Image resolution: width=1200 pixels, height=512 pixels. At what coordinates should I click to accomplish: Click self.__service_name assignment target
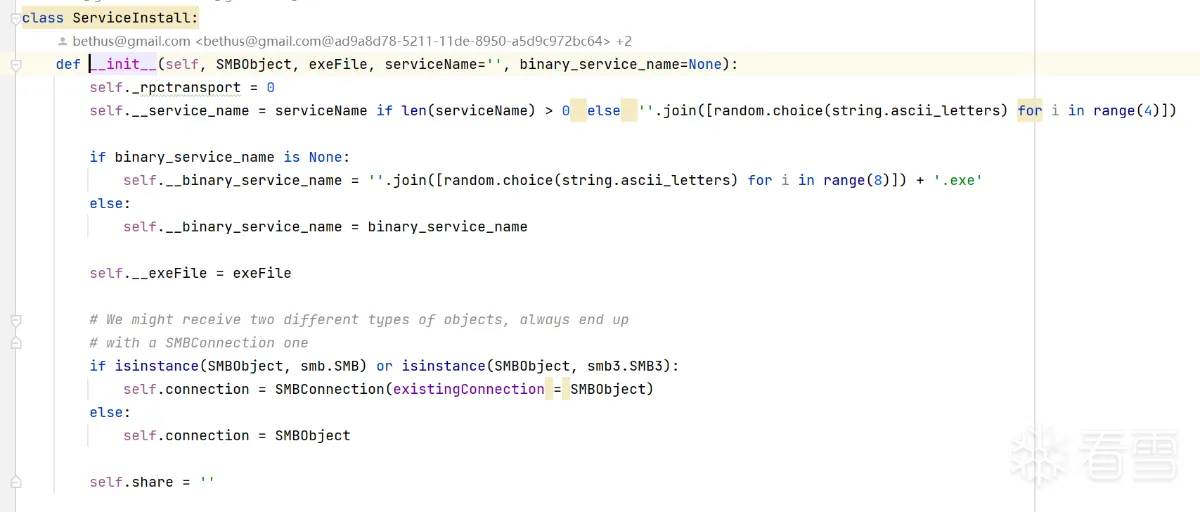(x=169, y=110)
